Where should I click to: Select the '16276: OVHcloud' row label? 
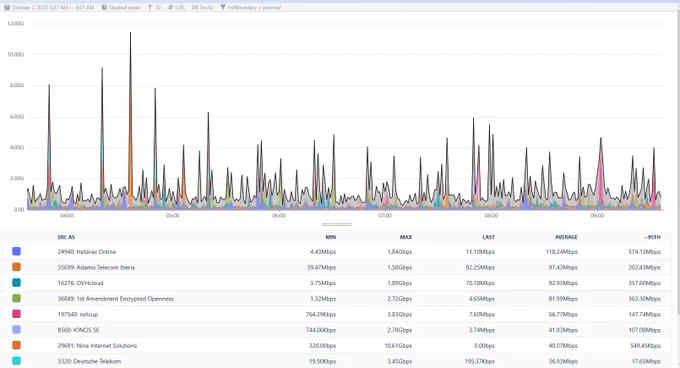click(x=80, y=283)
